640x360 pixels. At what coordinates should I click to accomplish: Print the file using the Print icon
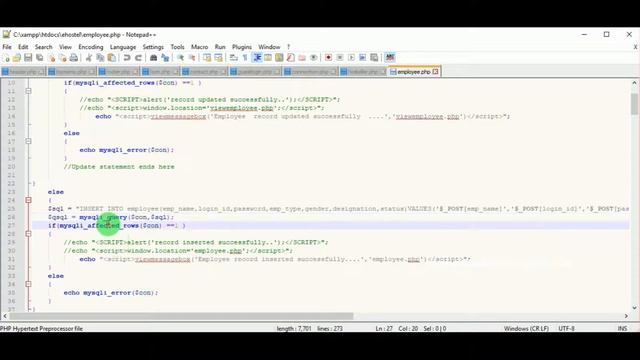point(74,58)
